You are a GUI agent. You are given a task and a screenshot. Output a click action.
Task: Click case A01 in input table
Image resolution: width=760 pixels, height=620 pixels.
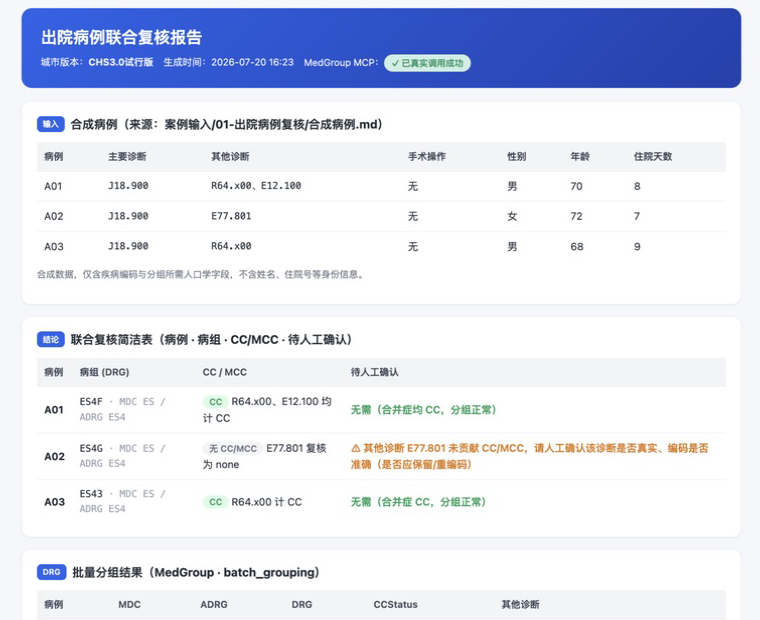(x=53, y=186)
